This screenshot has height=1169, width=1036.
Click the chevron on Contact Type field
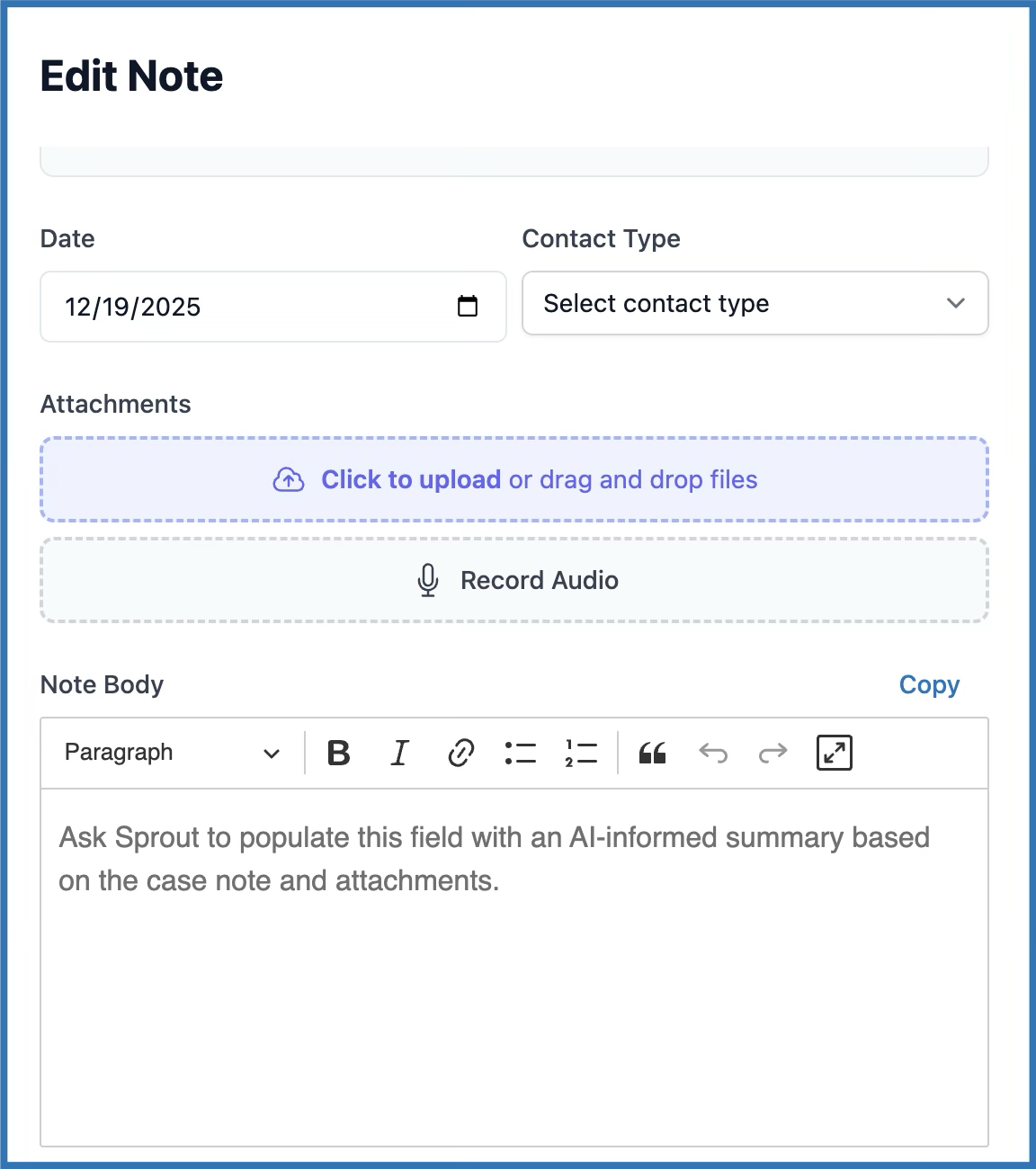pyautogui.click(x=955, y=304)
